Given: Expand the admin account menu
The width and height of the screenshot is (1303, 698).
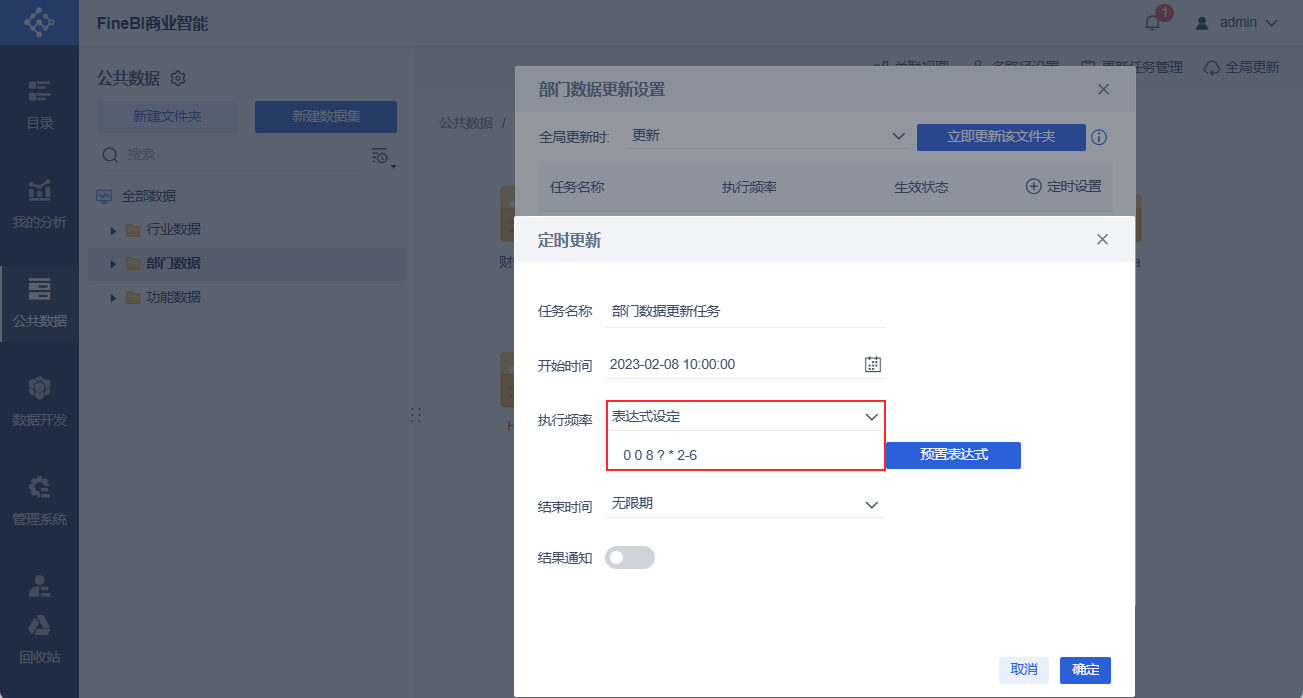Looking at the screenshot, I should click(1271, 22).
